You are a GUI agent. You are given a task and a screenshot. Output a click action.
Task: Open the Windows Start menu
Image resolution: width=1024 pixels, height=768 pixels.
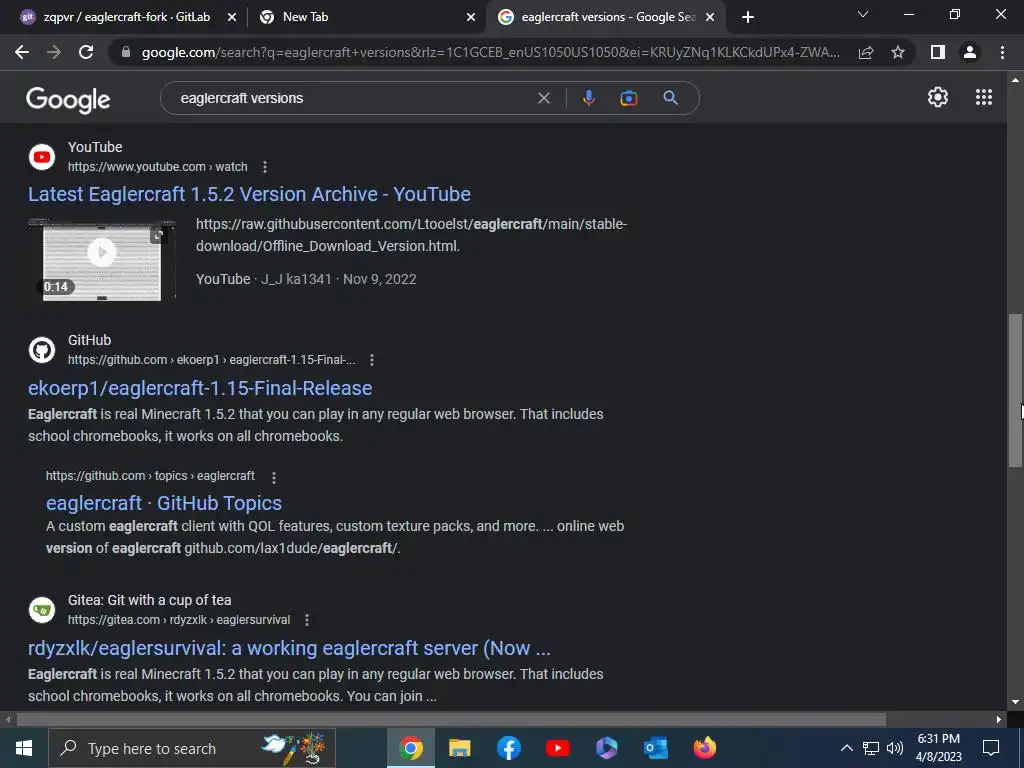[x=24, y=748]
